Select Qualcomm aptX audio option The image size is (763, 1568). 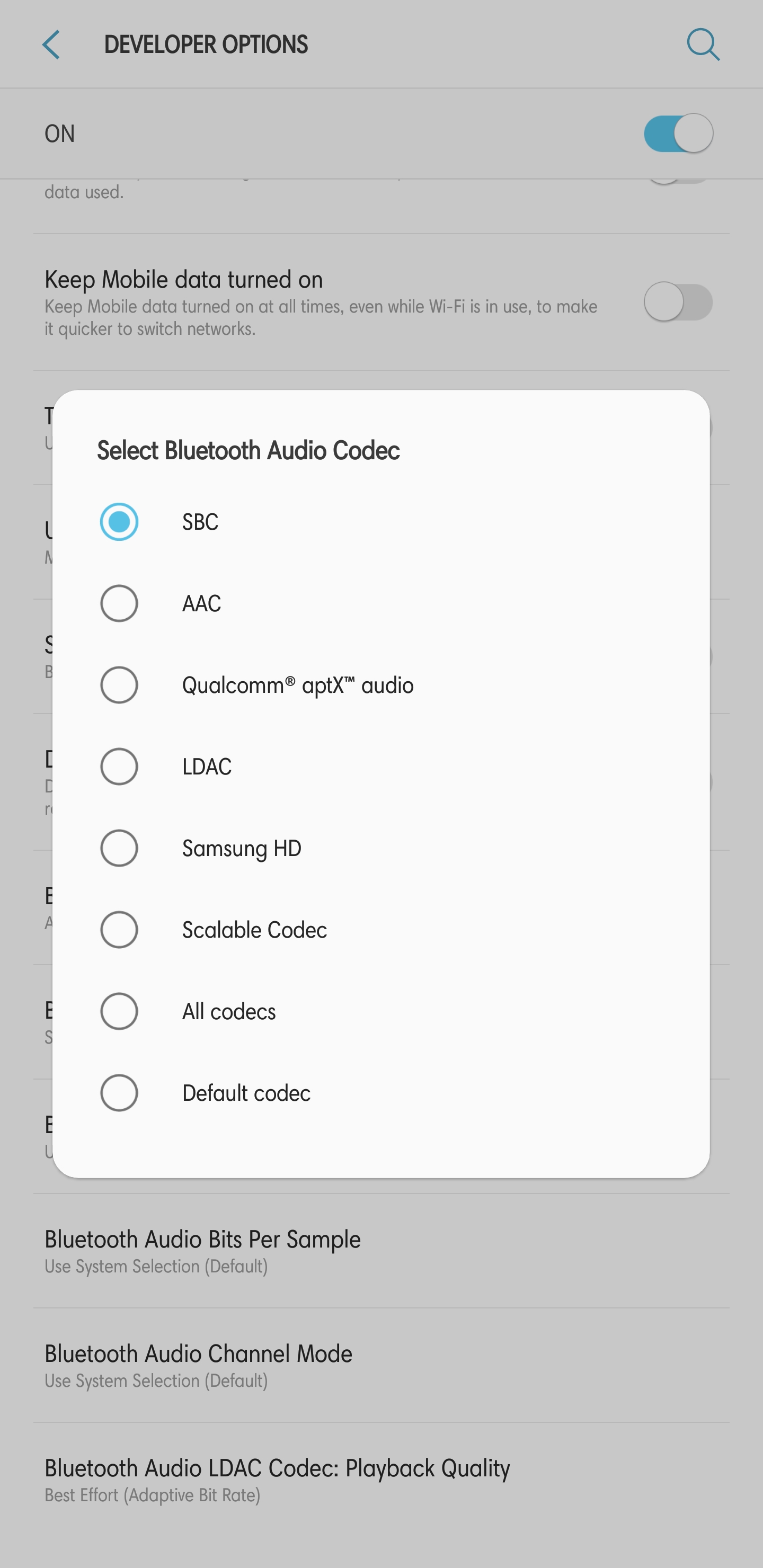click(x=119, y=685)
